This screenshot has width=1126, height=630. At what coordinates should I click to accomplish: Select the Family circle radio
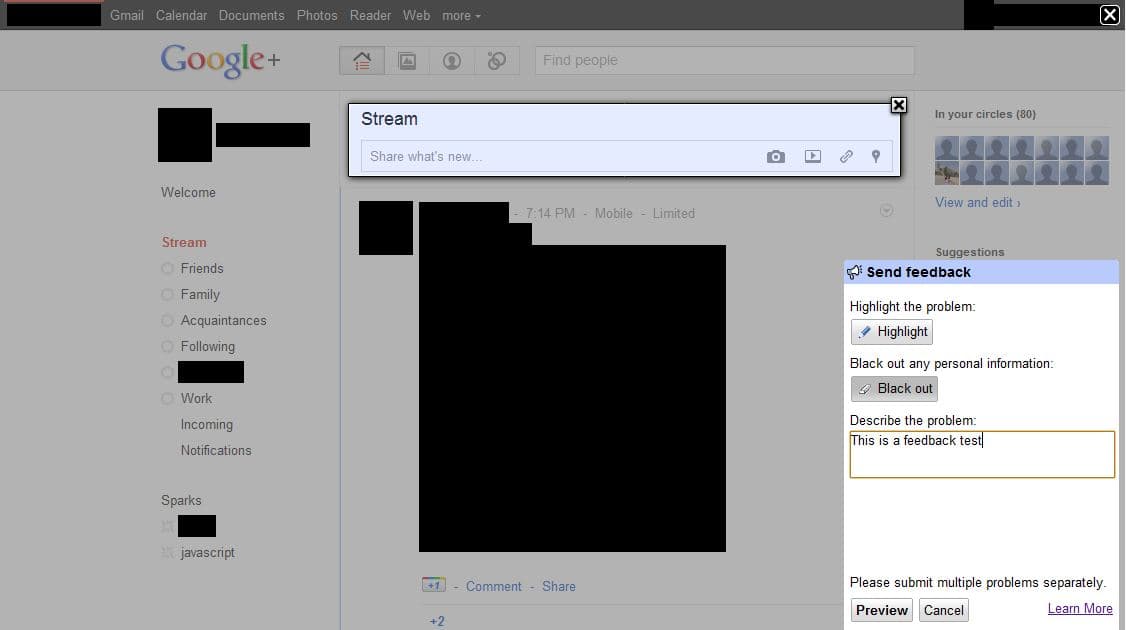point(167,295)
